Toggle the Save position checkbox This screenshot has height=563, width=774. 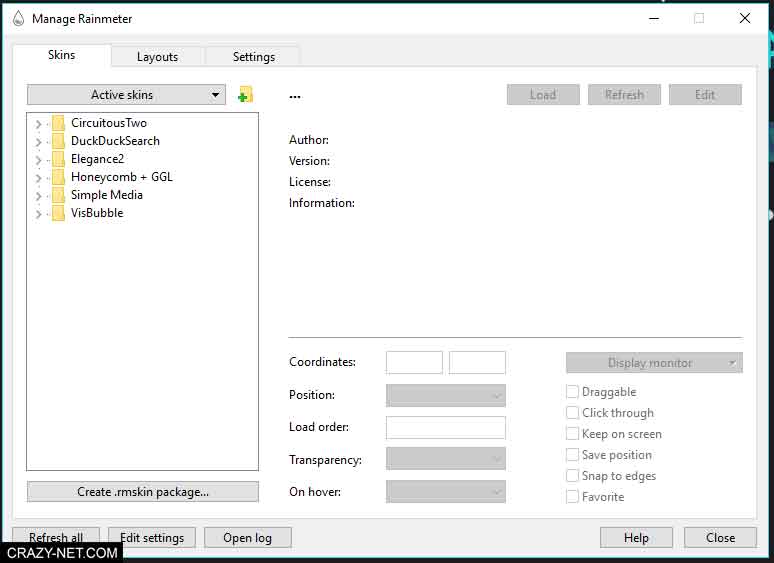click(572, 454)
